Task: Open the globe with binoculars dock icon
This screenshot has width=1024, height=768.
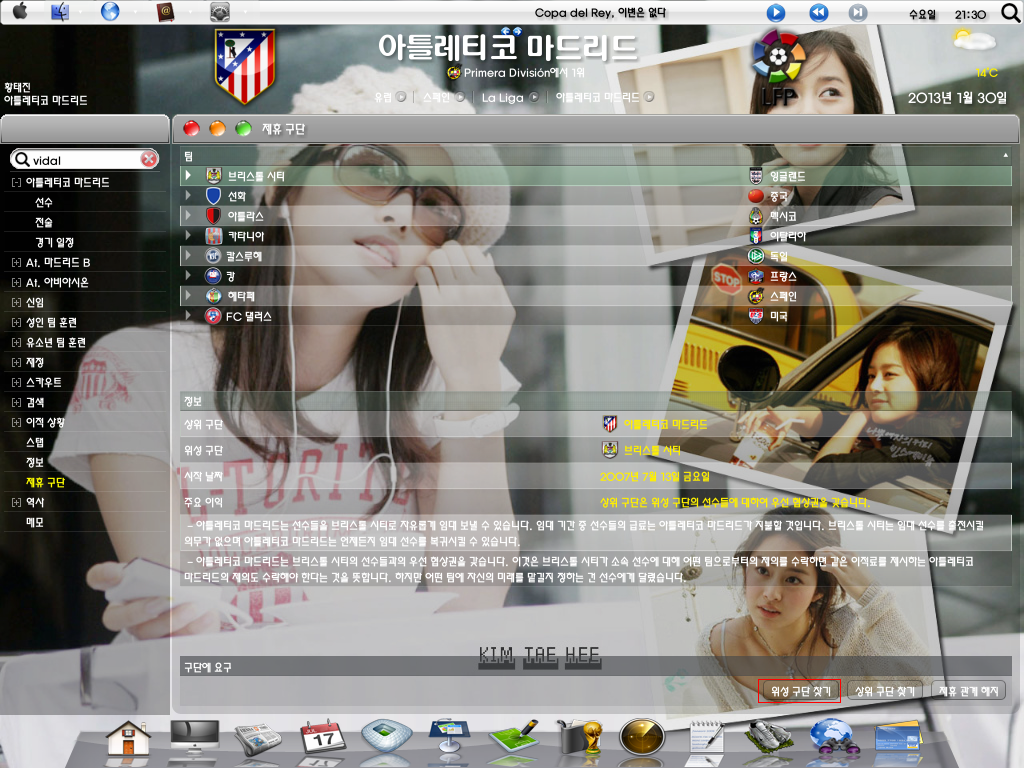Action: point(833,739)
